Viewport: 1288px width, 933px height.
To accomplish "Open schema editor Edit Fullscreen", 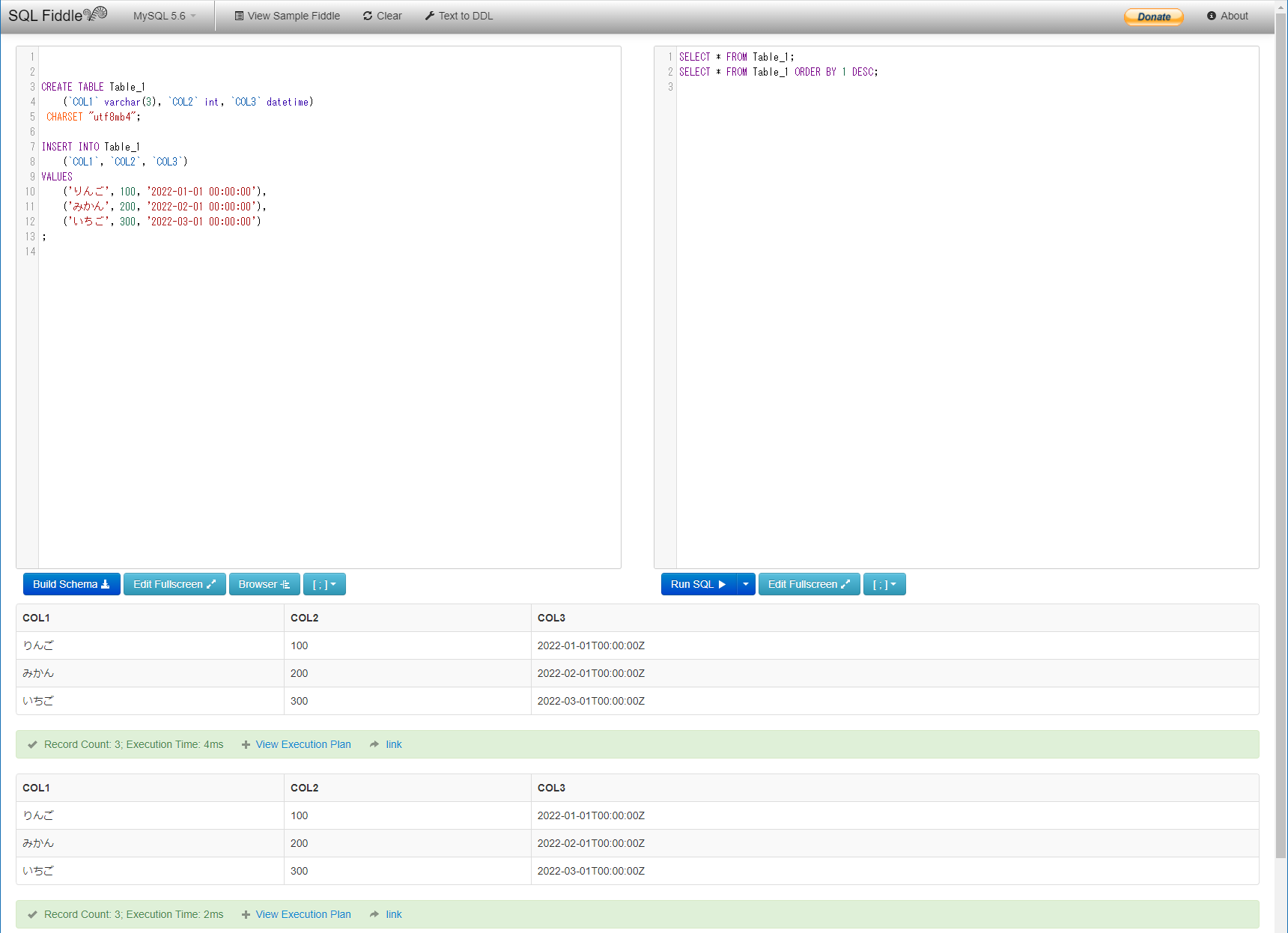I will pyautogui.click(x=174, y=584).
